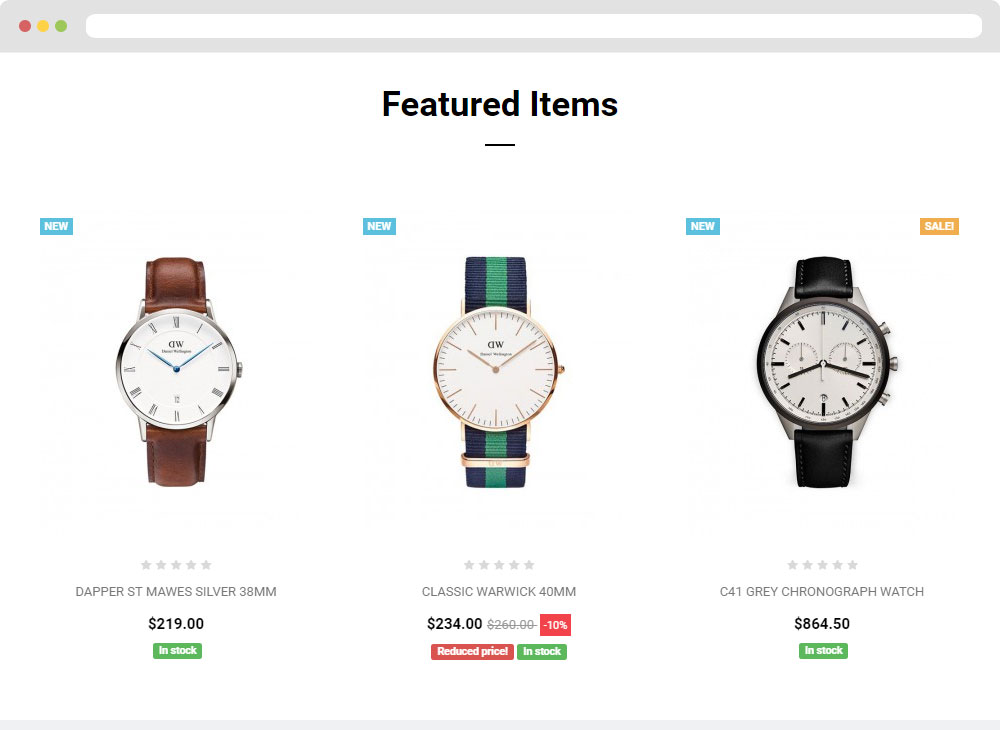Rate the Dapper St Mawes watch five stars
This screenshot has width=1000, height=730.
click(x=207, y=565)
